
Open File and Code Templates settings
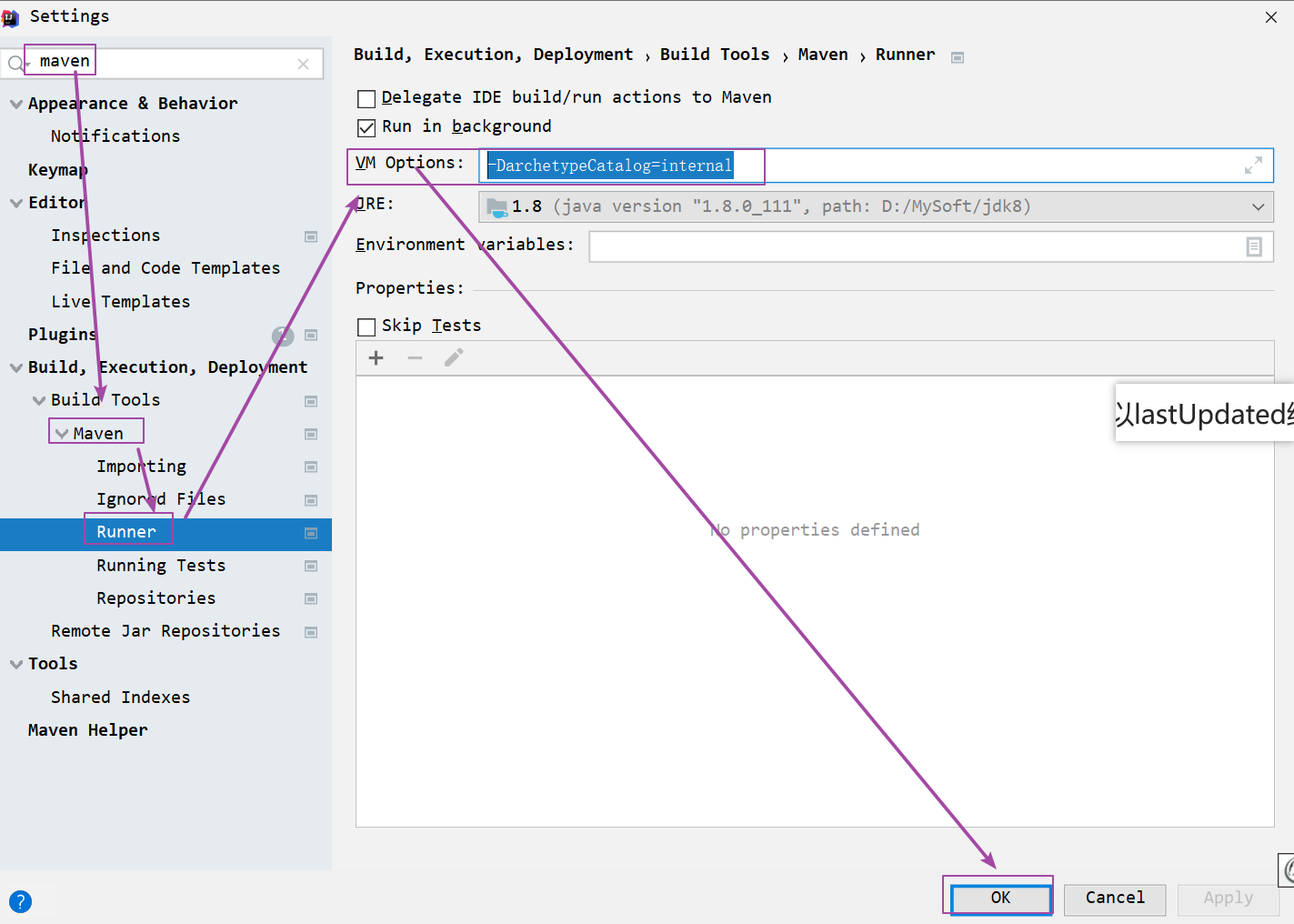pyautogui.click(x=166, y=268)
